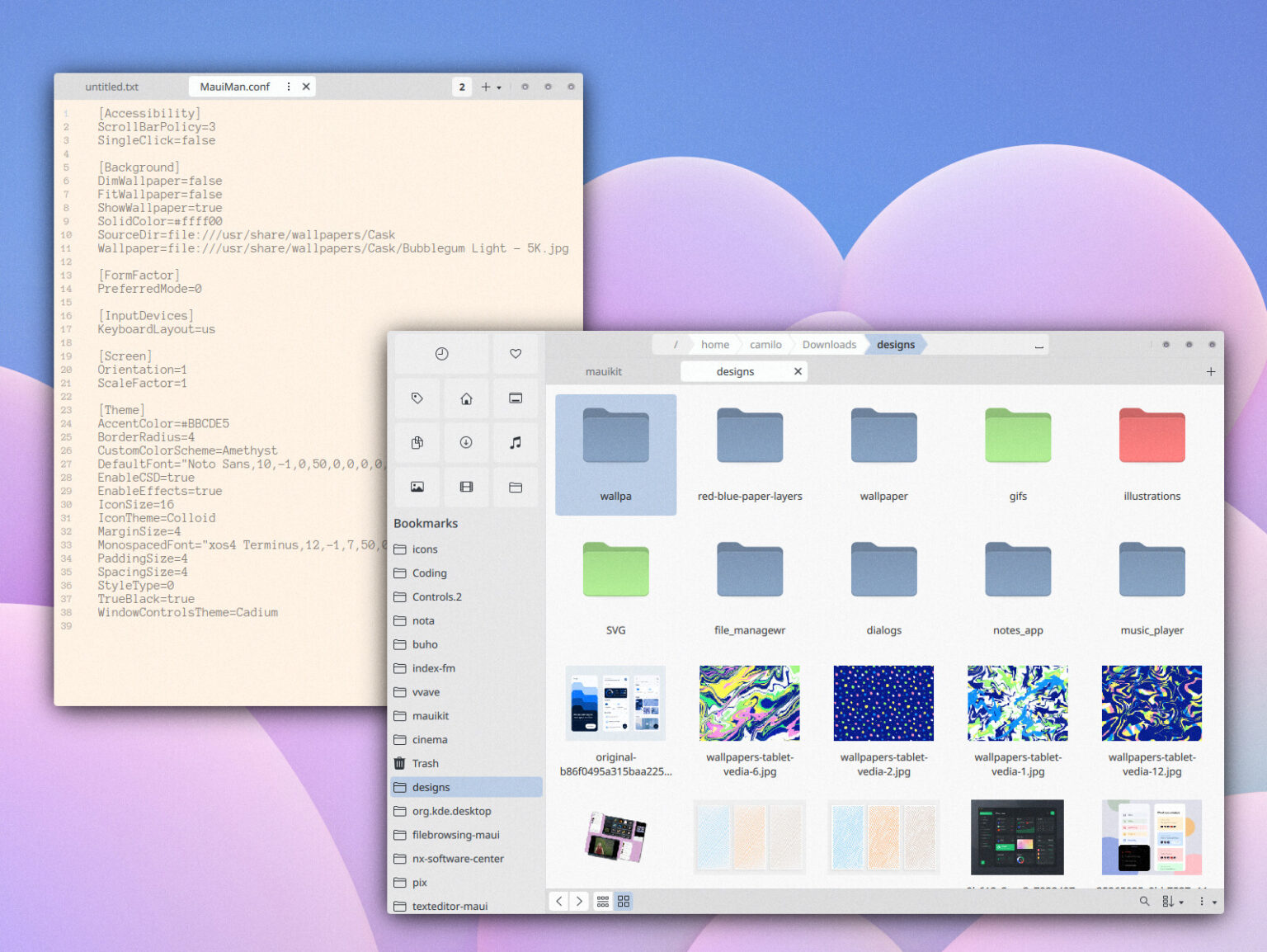Switch to the mauikit tab
This screenshot has width=1267, height=952.
[603, 371]
